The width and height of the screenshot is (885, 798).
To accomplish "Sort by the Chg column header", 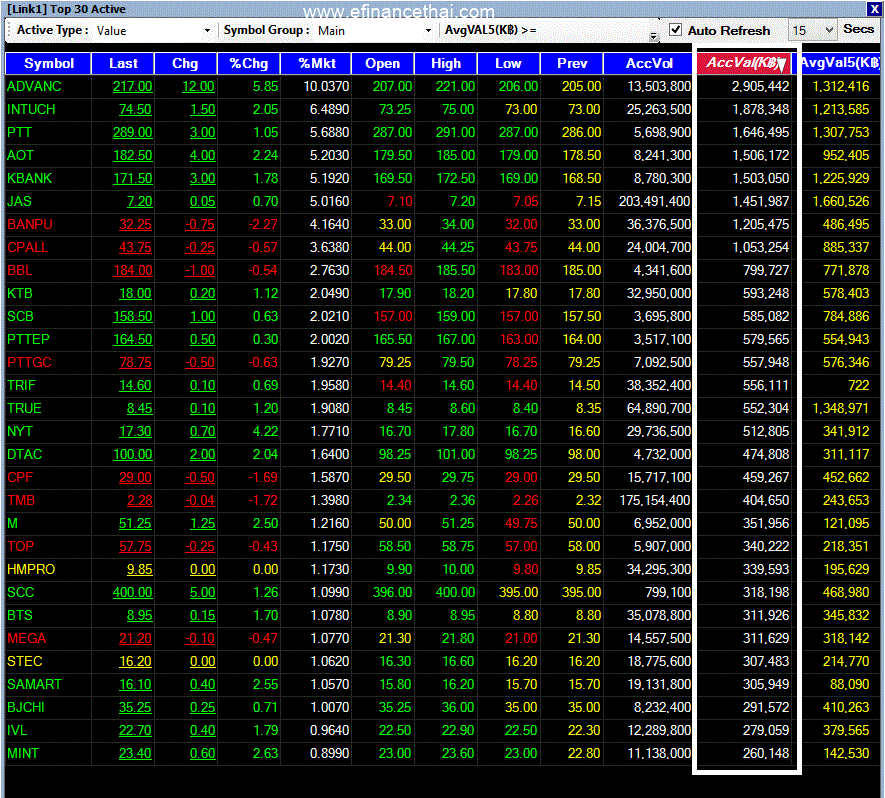I will tap(185, 63).
